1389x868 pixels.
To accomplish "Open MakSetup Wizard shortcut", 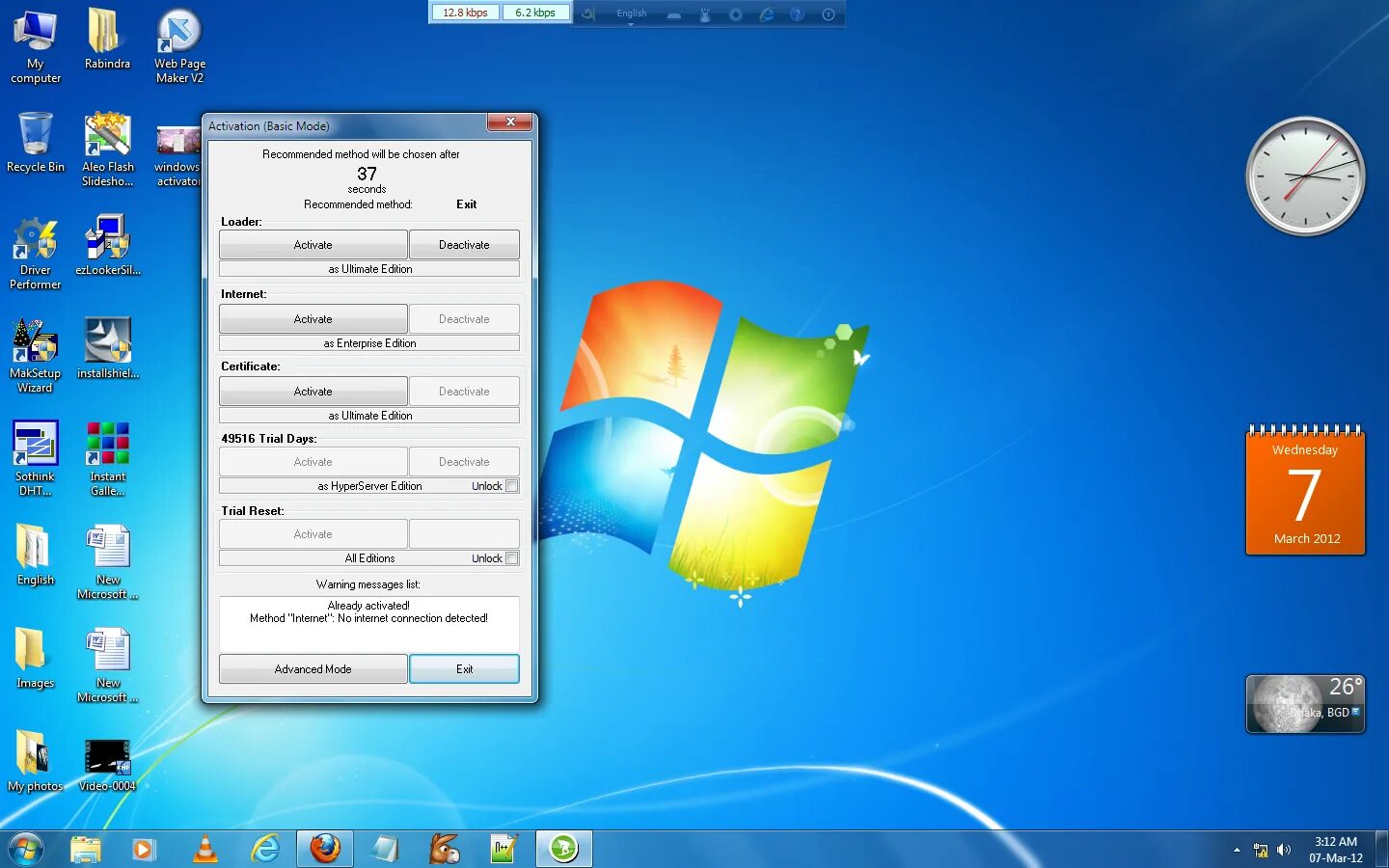I will pos(36,356).
